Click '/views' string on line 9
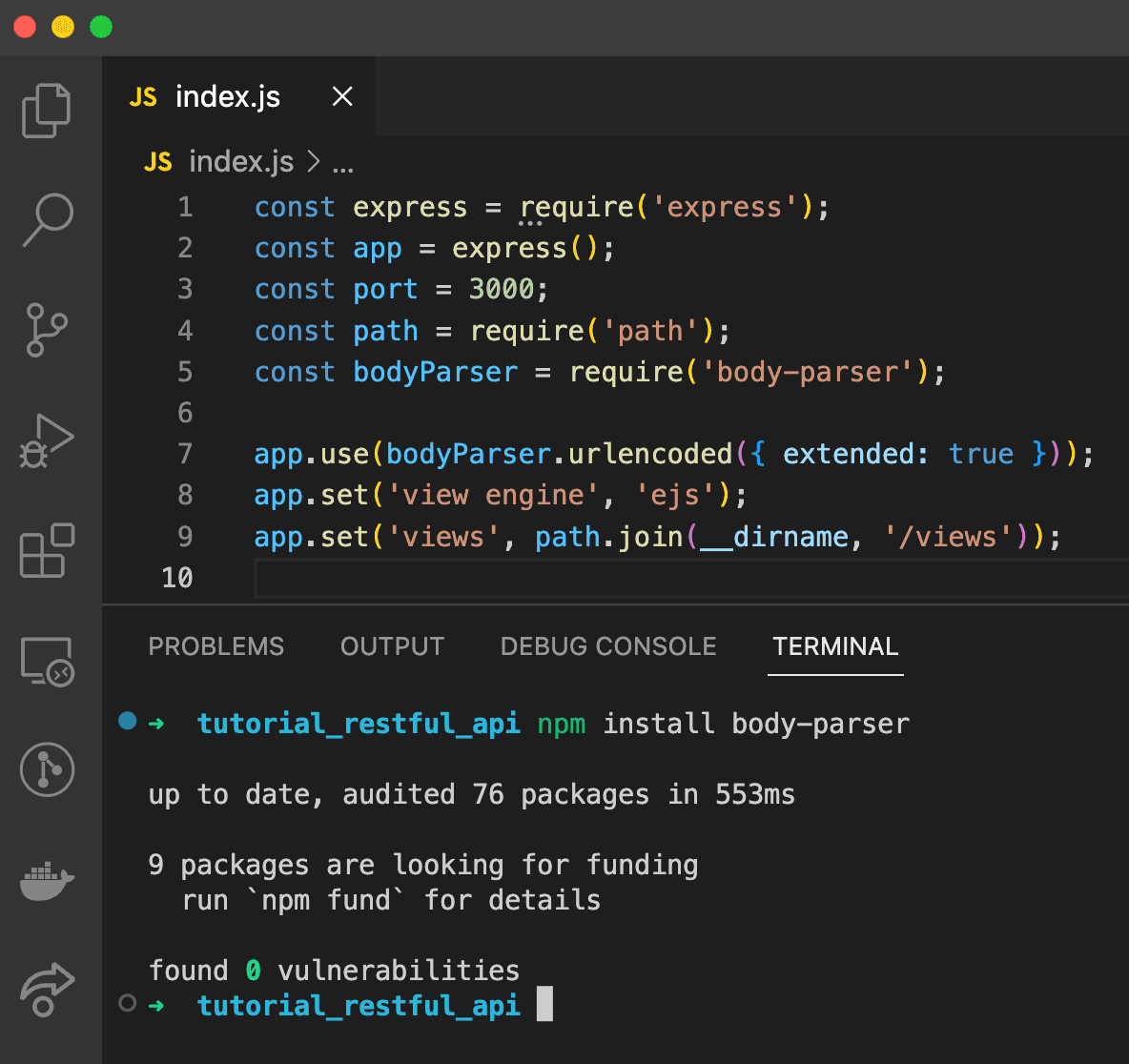This screenshot has height=1064, width=1129. (948, 537)
